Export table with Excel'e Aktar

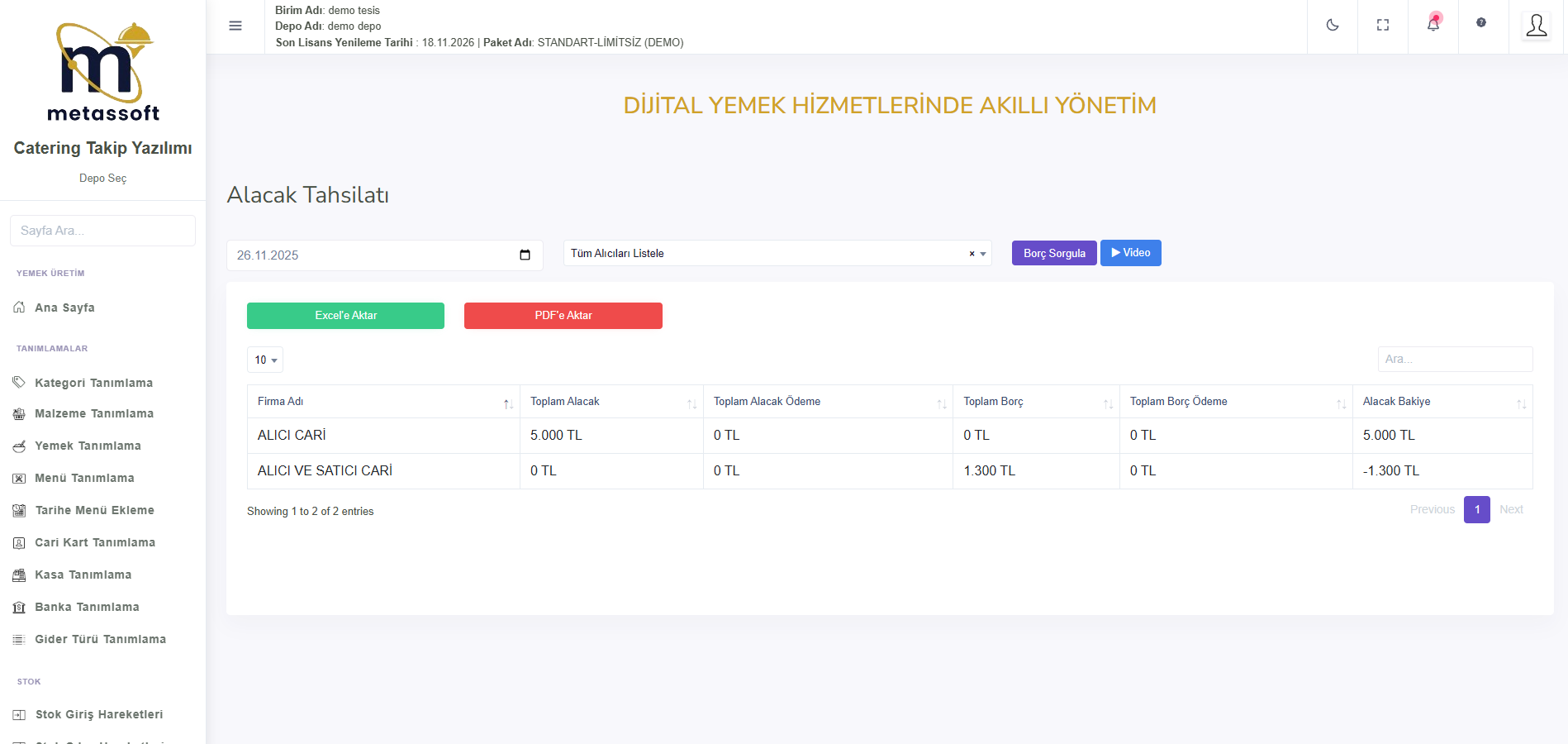click(345, 316)
